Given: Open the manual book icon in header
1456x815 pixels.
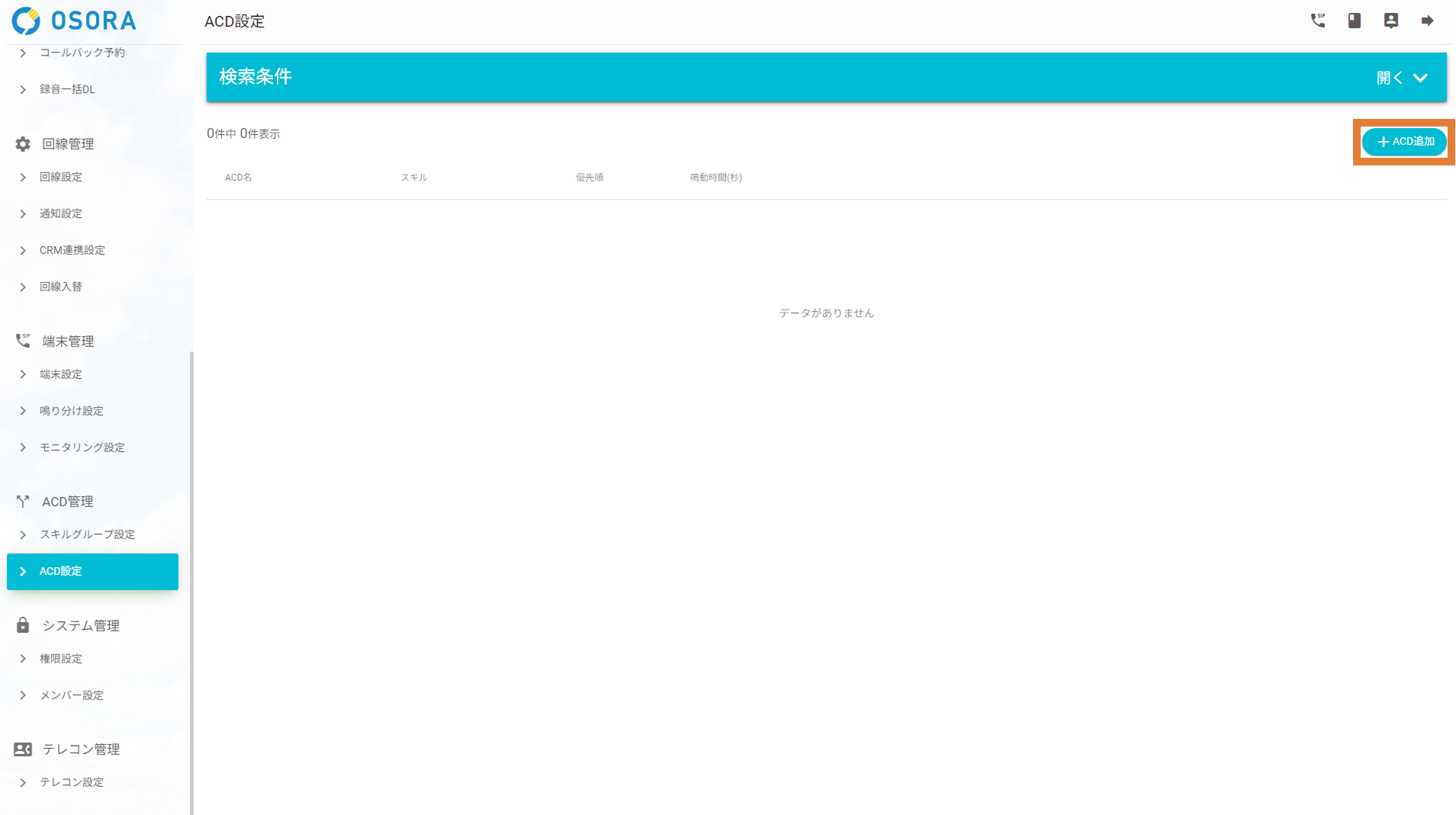Looking at the screenshot, I should coord(1354,21).
